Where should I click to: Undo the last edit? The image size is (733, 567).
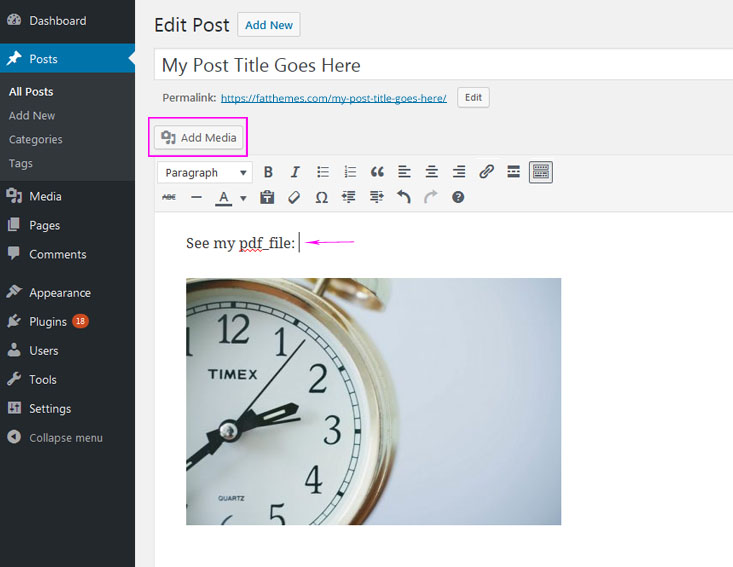(x=403, y=197)
